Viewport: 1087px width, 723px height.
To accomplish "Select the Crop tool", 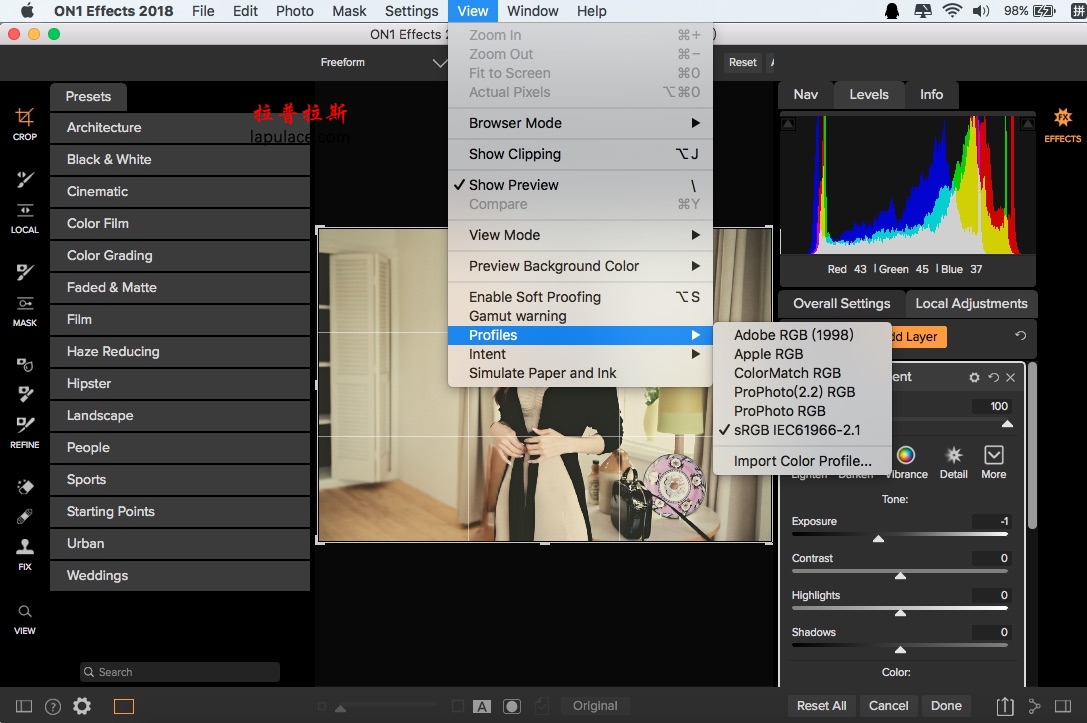I will 24,124.
